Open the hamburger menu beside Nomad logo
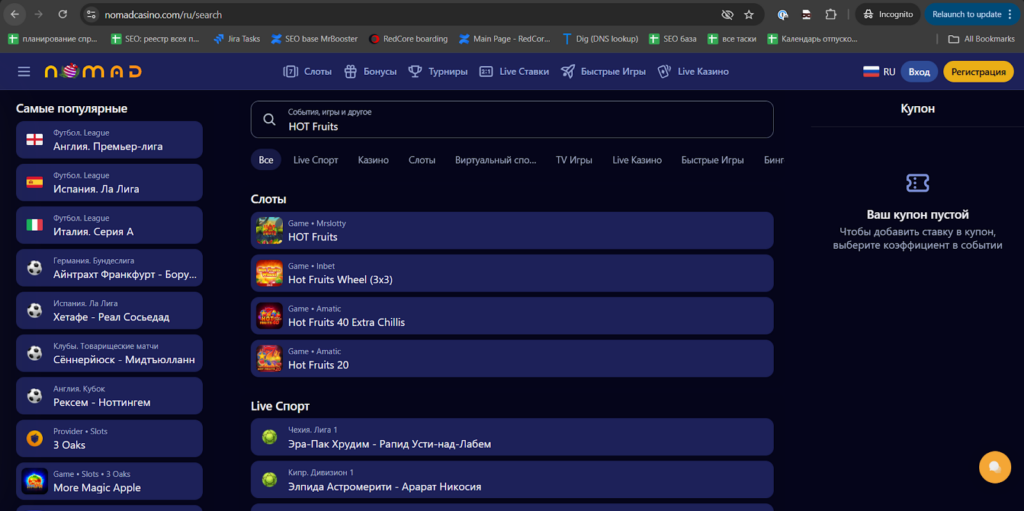 coord(24,71)
